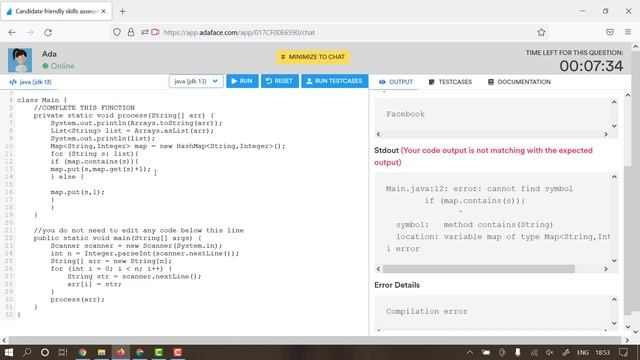
Task: Open the green Camtasia taskbar app
Action: click(x=158, y=352)
